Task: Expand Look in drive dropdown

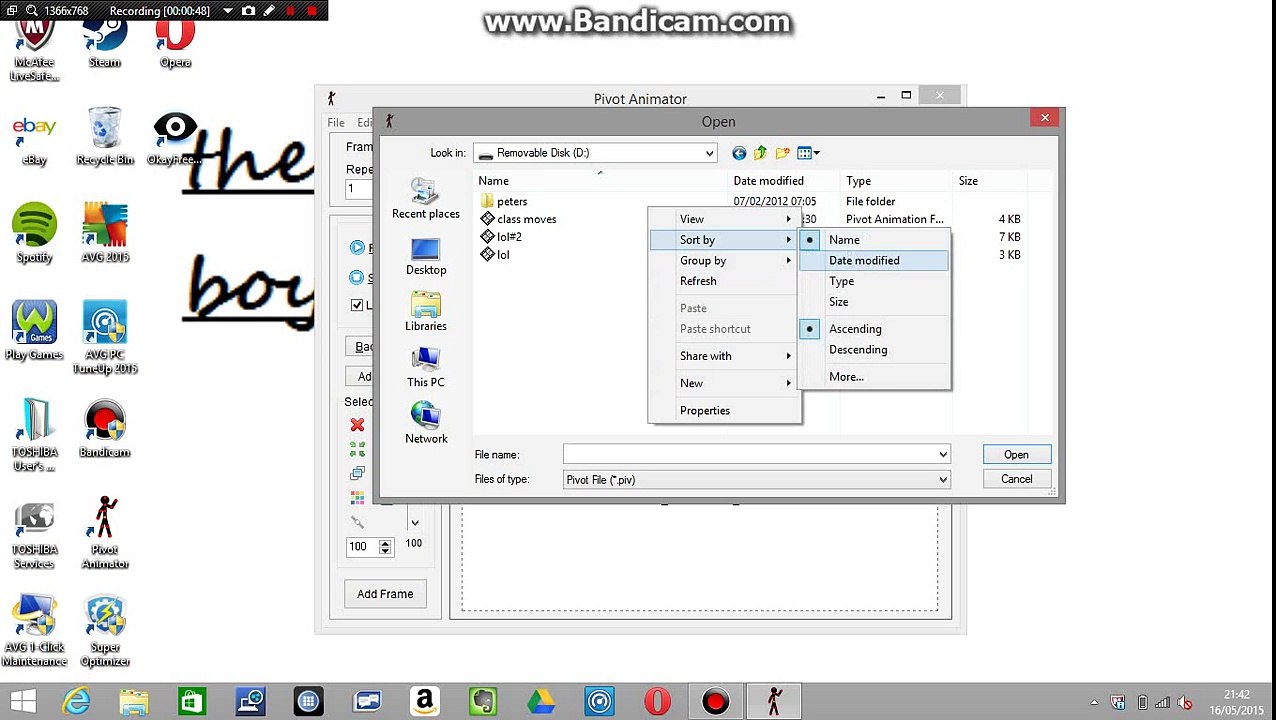Action: tap(709, 153)
